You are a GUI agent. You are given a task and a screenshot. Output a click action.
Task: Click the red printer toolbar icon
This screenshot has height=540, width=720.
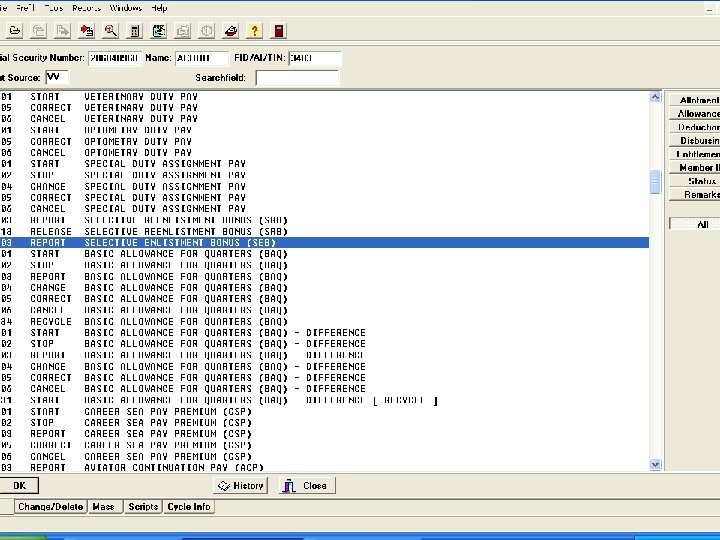[231, 31]
